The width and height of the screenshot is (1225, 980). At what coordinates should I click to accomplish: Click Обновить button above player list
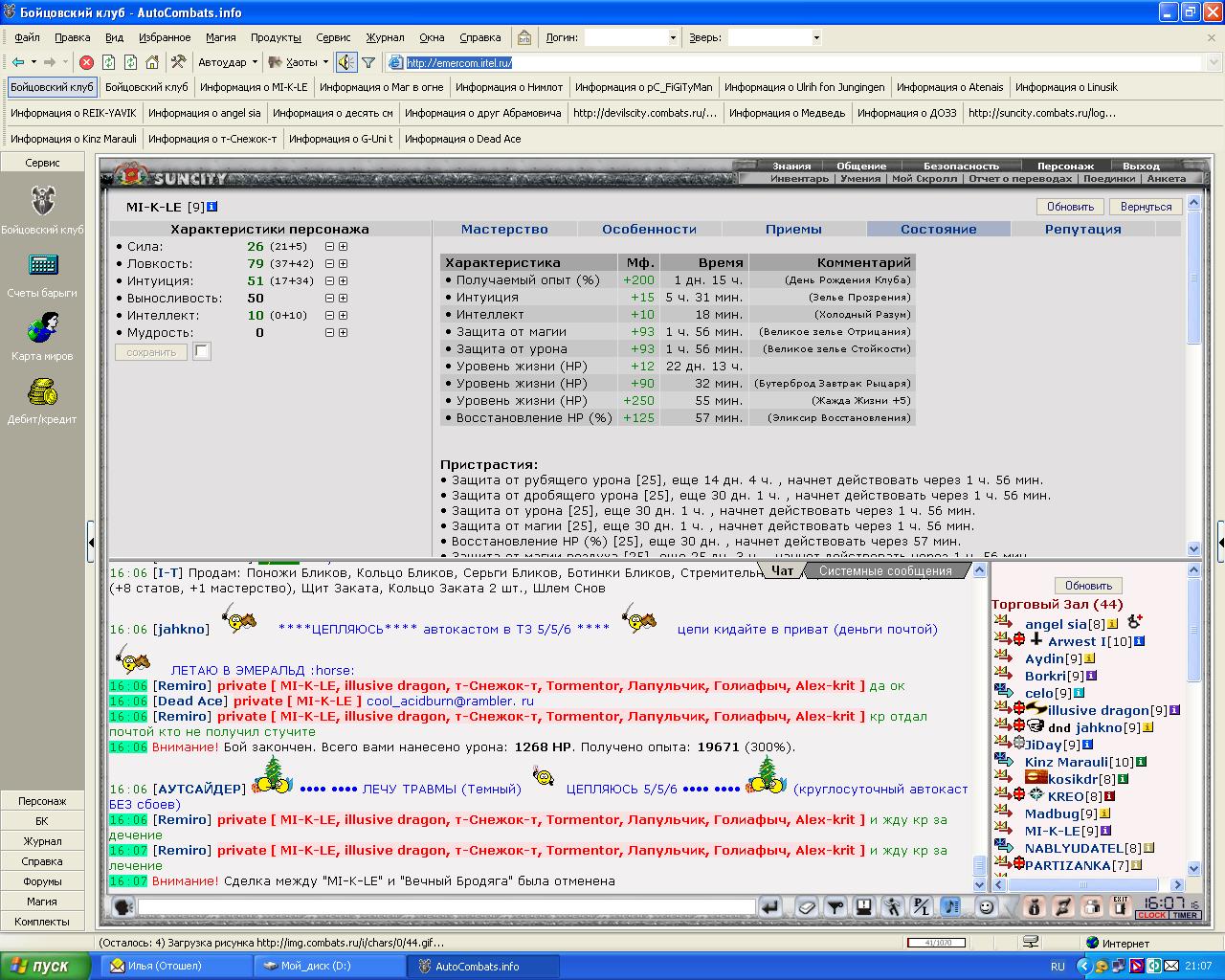[1088, 586]
